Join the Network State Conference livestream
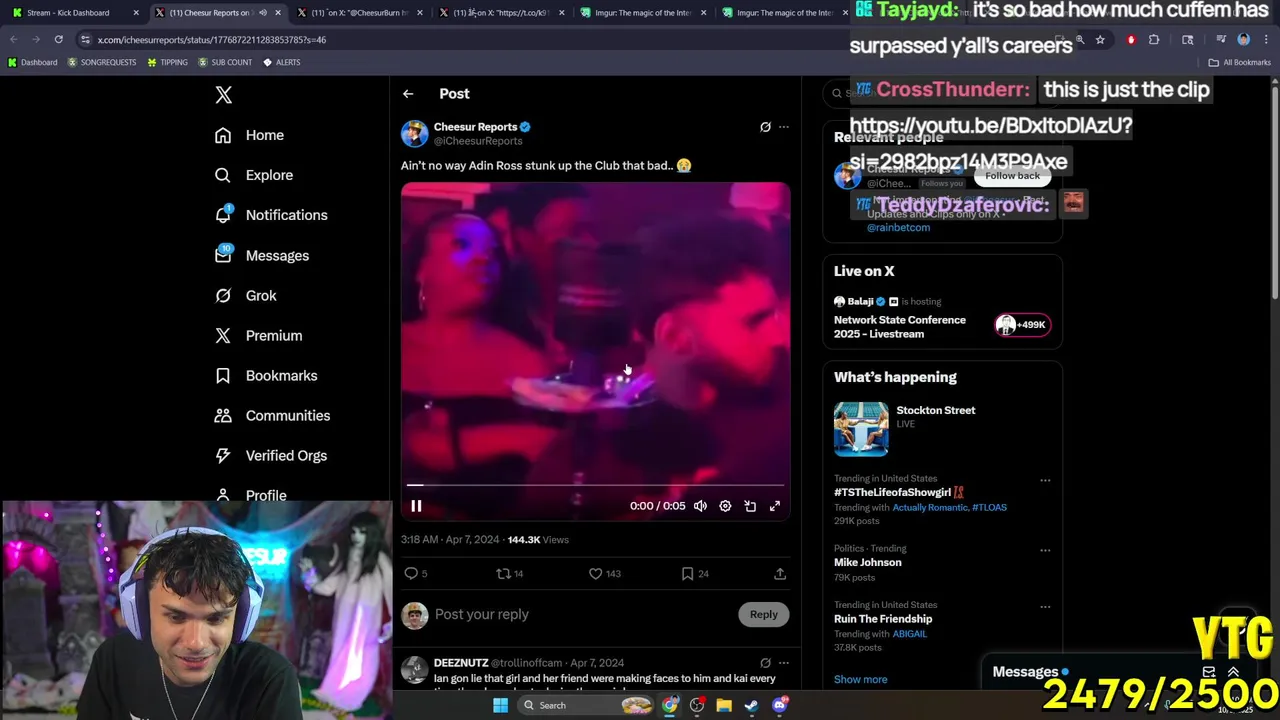This screenshot has width=1280, height=720. tap(900, 327)
